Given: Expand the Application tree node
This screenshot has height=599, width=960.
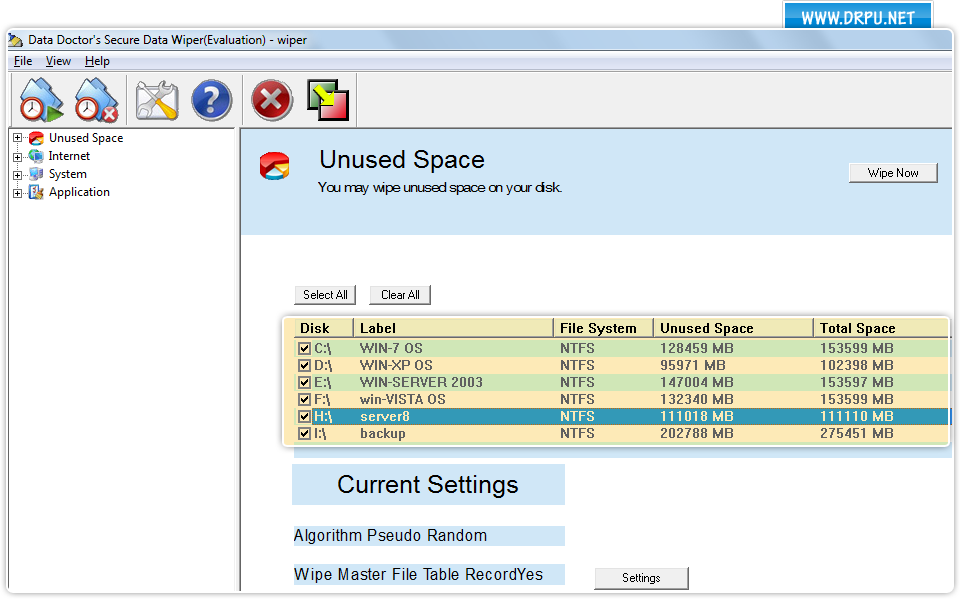Looking at the screenshot, I should click(18, 193).
